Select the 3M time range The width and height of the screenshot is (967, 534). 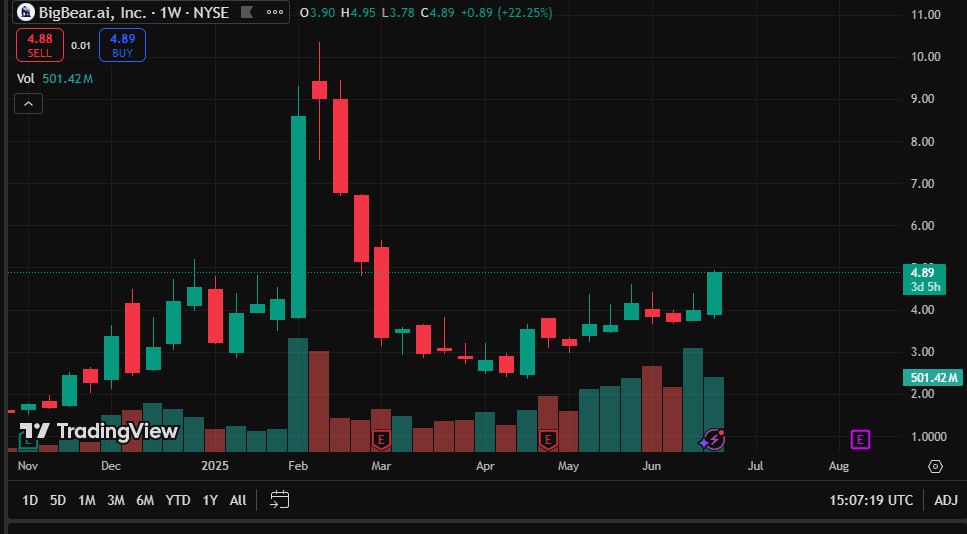click(x=116, y=500)
